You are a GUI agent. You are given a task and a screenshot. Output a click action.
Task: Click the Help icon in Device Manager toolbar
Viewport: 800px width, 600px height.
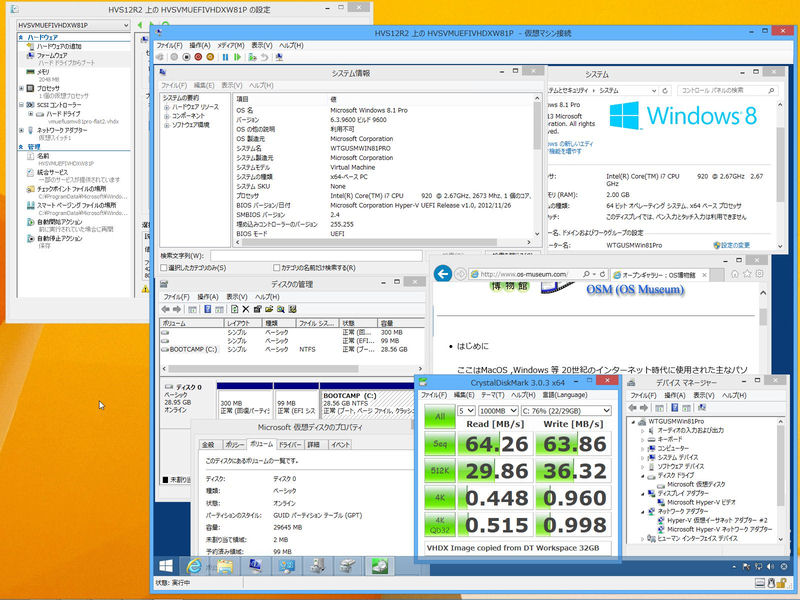[674, 408]
